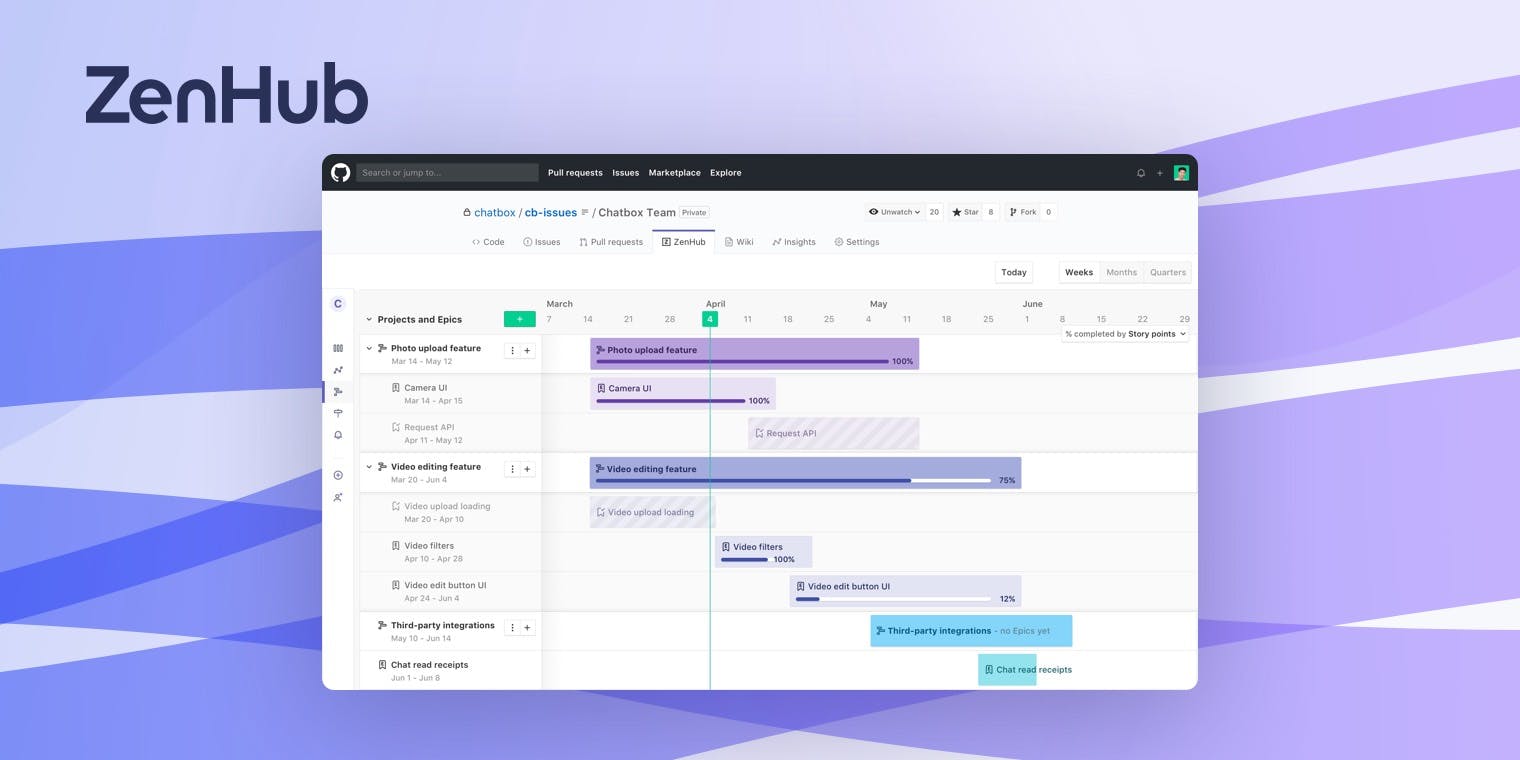Image resolution: width=1520 pixels, height=760 pixels.
Task: Select the striped Video upload loading timeline bar
Action: pyautogui.click(x=652, y=512)
